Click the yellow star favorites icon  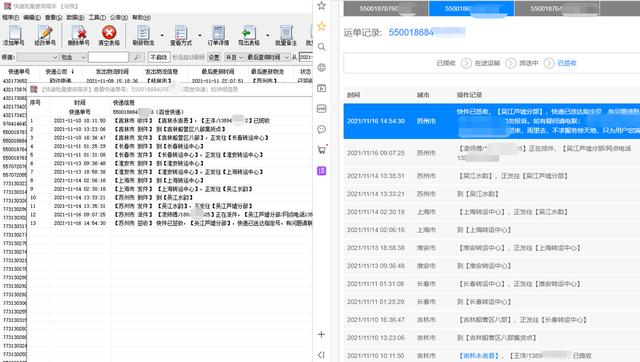[x=322, y=26]
